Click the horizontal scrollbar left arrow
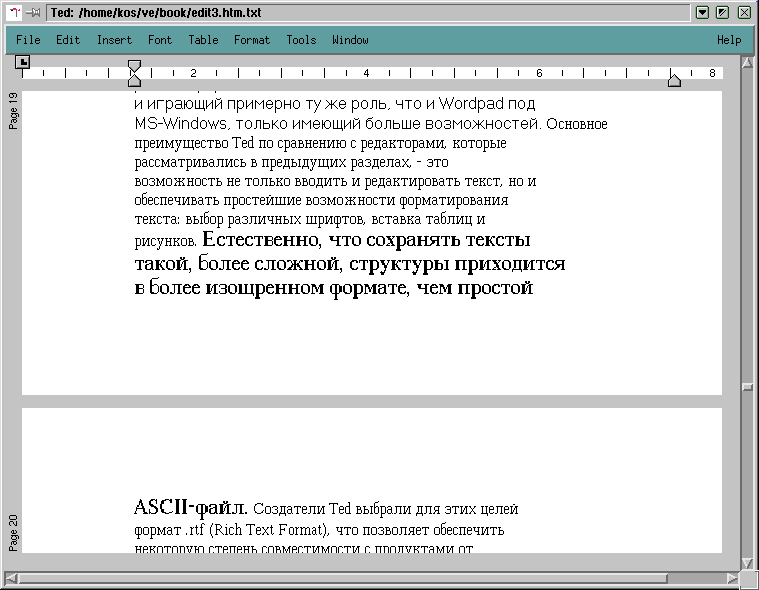Viewport: 759px width, 590px height. (x=11, y=578)
